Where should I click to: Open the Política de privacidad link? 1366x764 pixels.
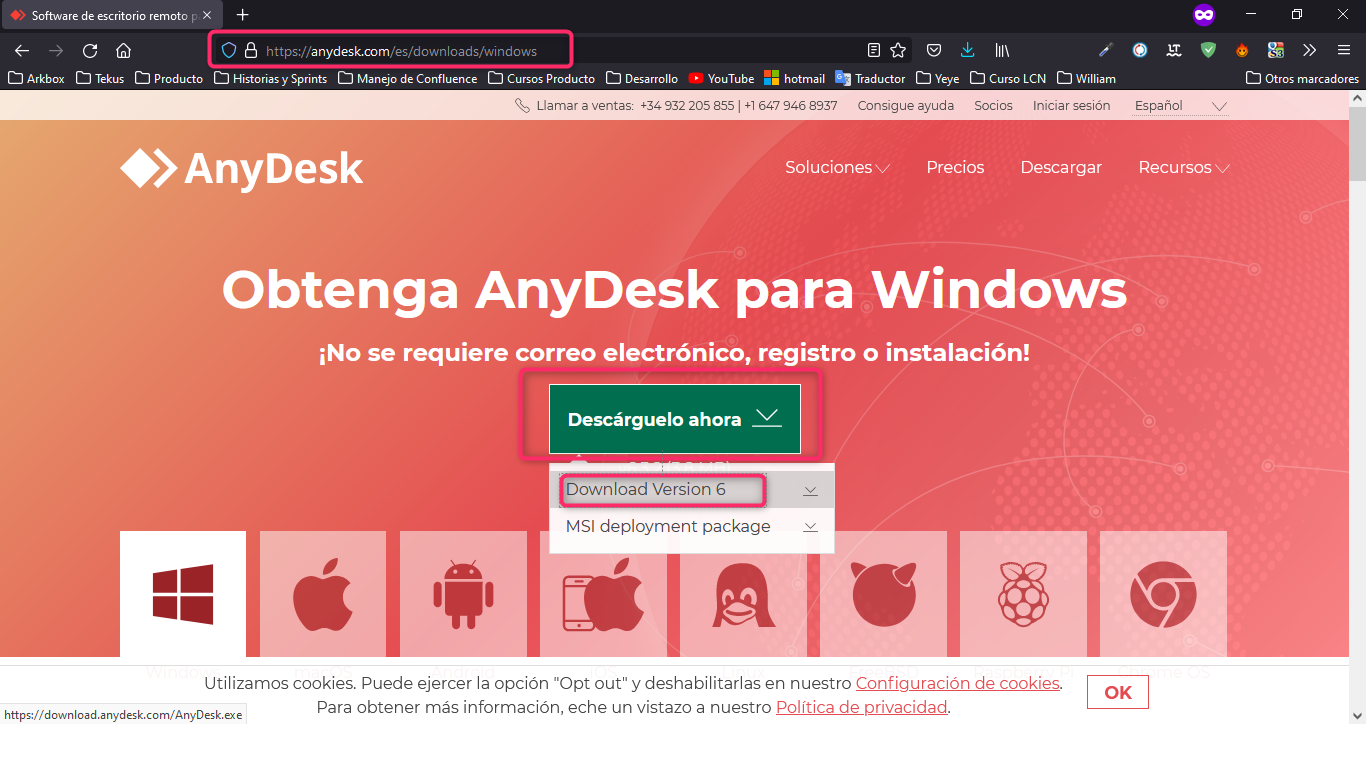pos(861,707)
